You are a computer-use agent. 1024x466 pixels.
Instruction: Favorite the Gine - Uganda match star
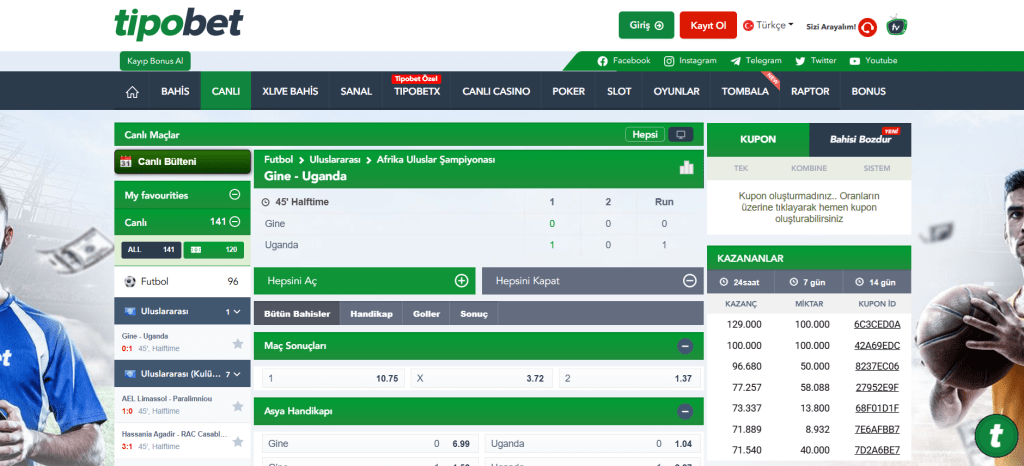238,343
